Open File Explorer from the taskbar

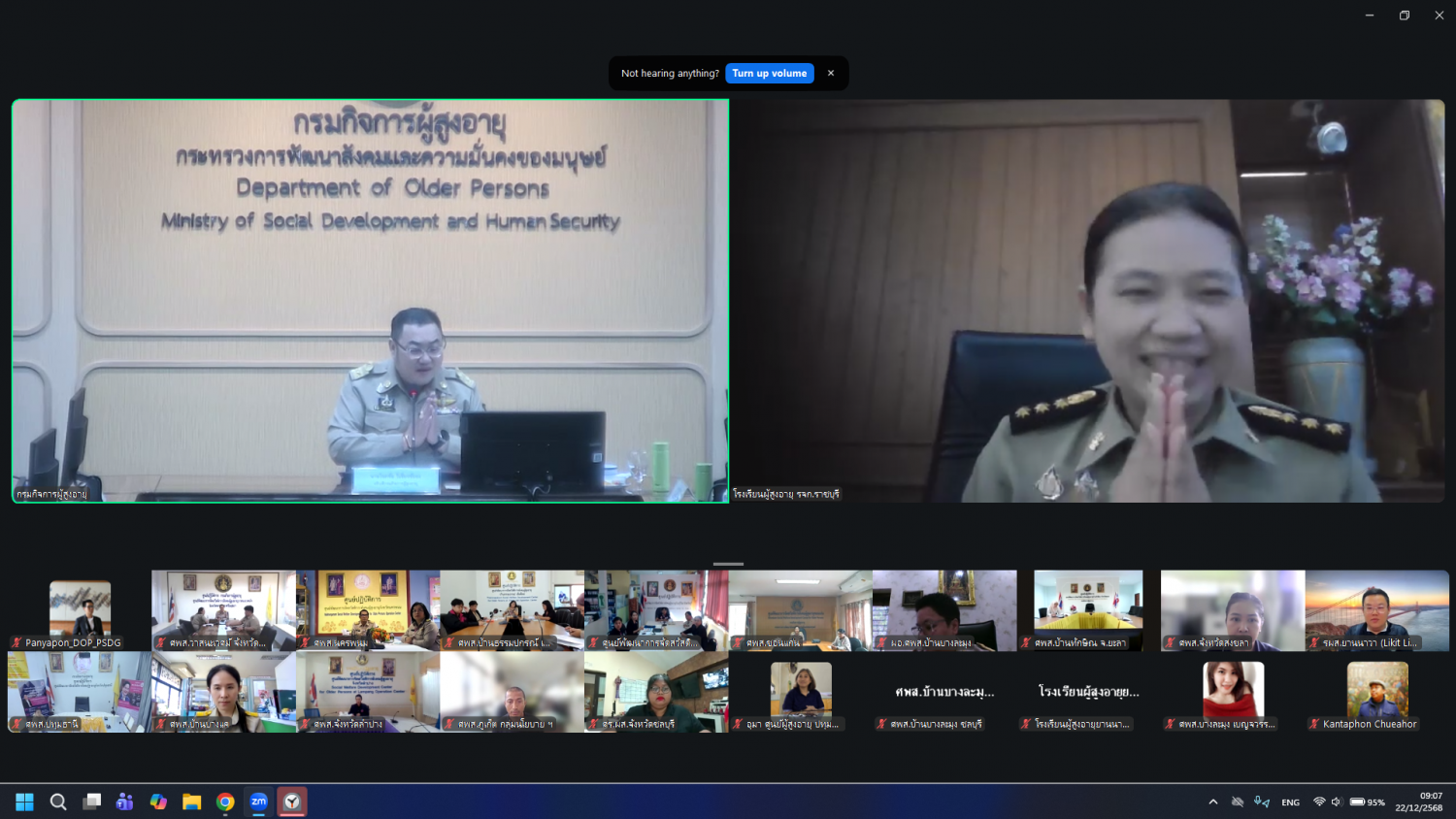(191, 802)
